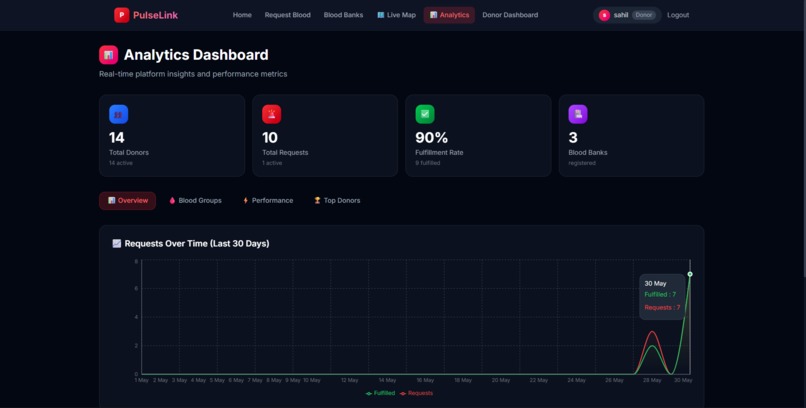
Task: Click the 'registered' subtext
Action: 582,163
